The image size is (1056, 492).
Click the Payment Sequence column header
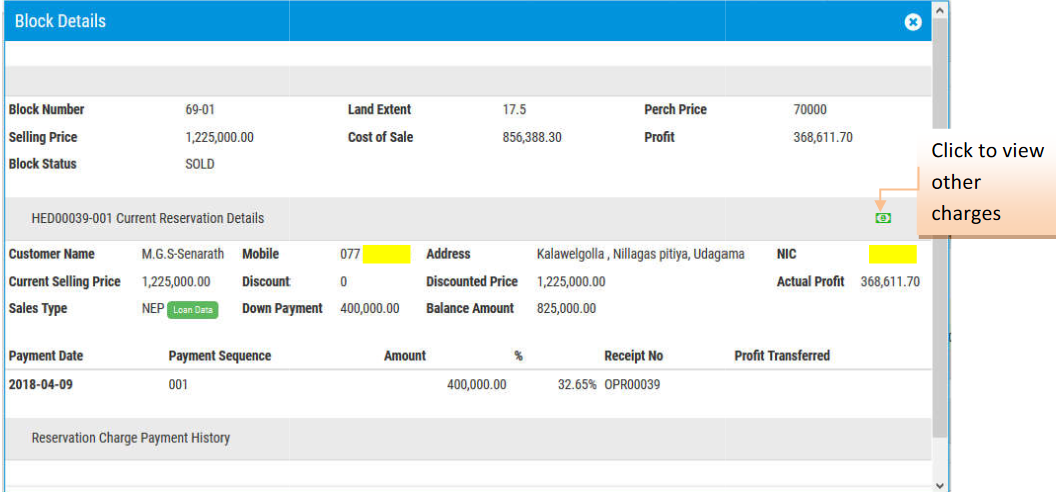point(220,356)
